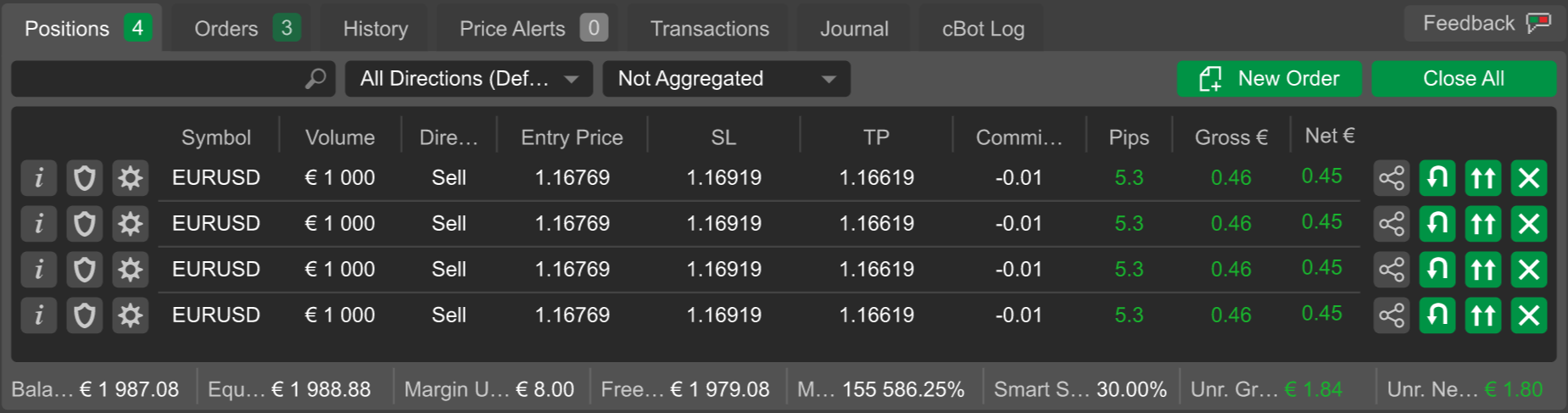
Task: Share the first EURUSD position
Action: pyautogui.click(x=1392, y=178)
